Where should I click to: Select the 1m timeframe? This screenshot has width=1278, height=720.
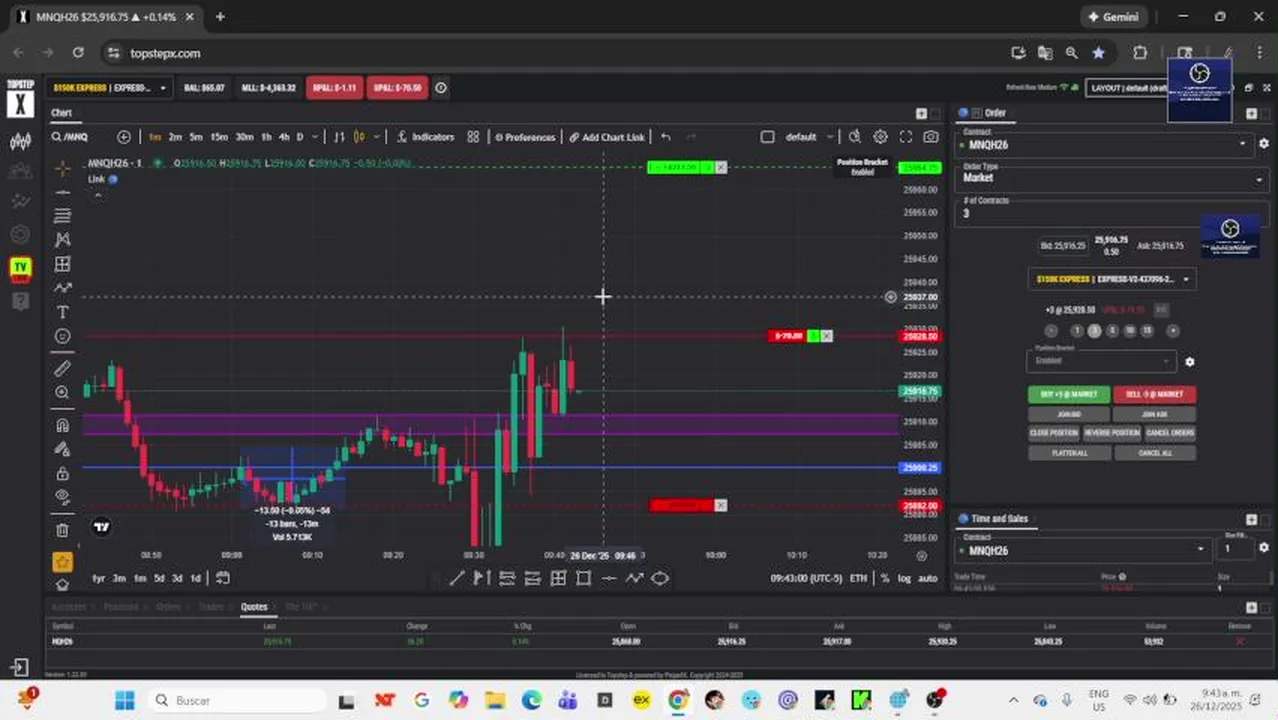point(155,137)
